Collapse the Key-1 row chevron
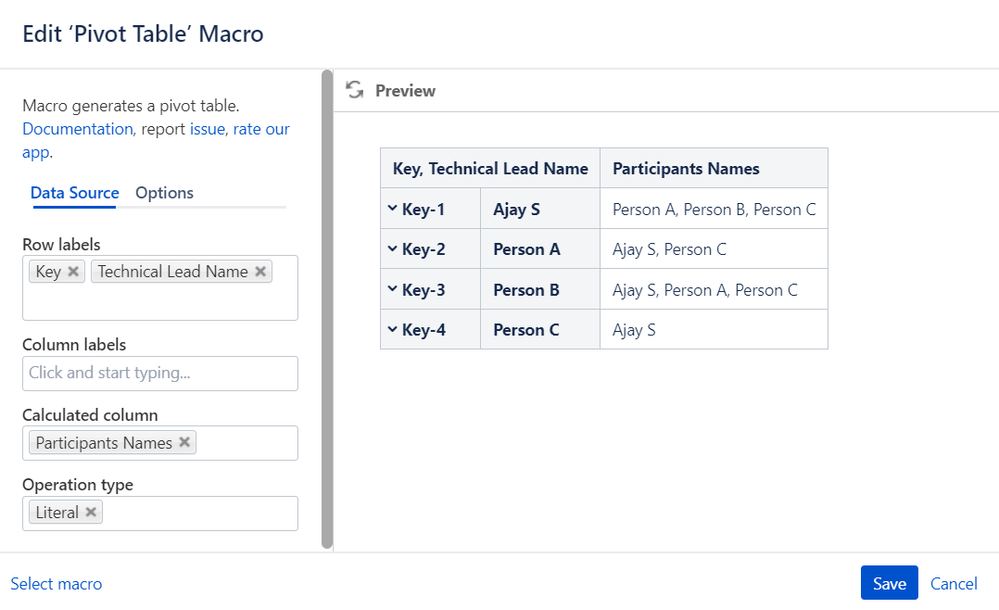999x610 pixels. click(x=392, y=209)
